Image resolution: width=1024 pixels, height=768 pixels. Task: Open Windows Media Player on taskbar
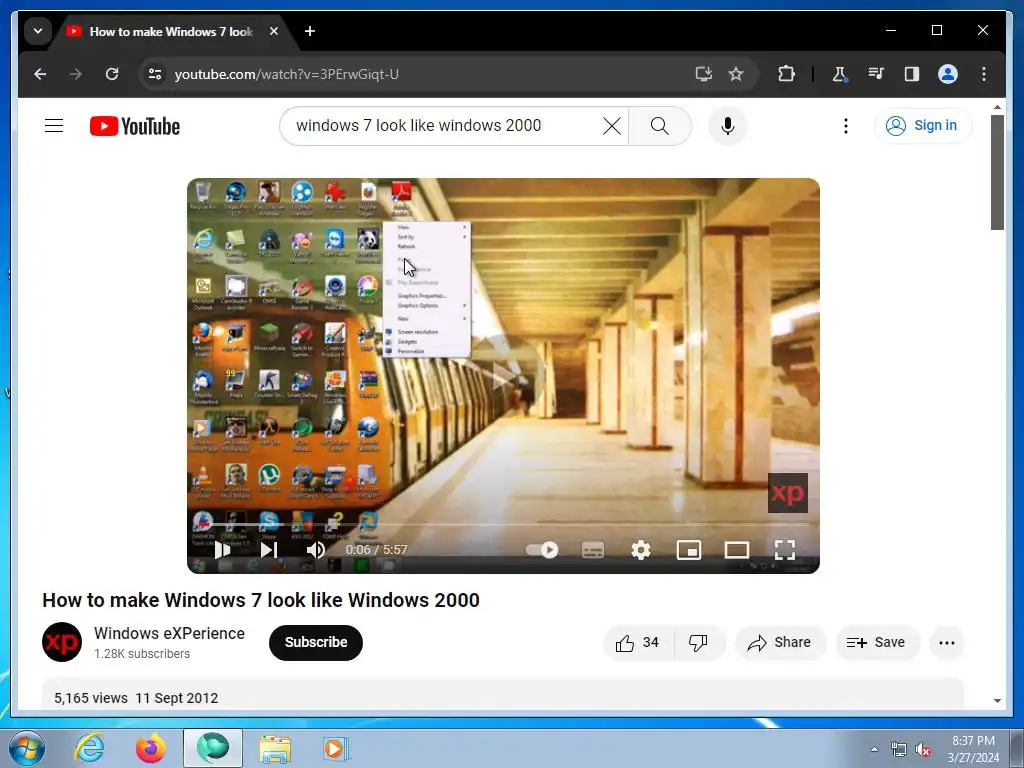pos(336,748)
